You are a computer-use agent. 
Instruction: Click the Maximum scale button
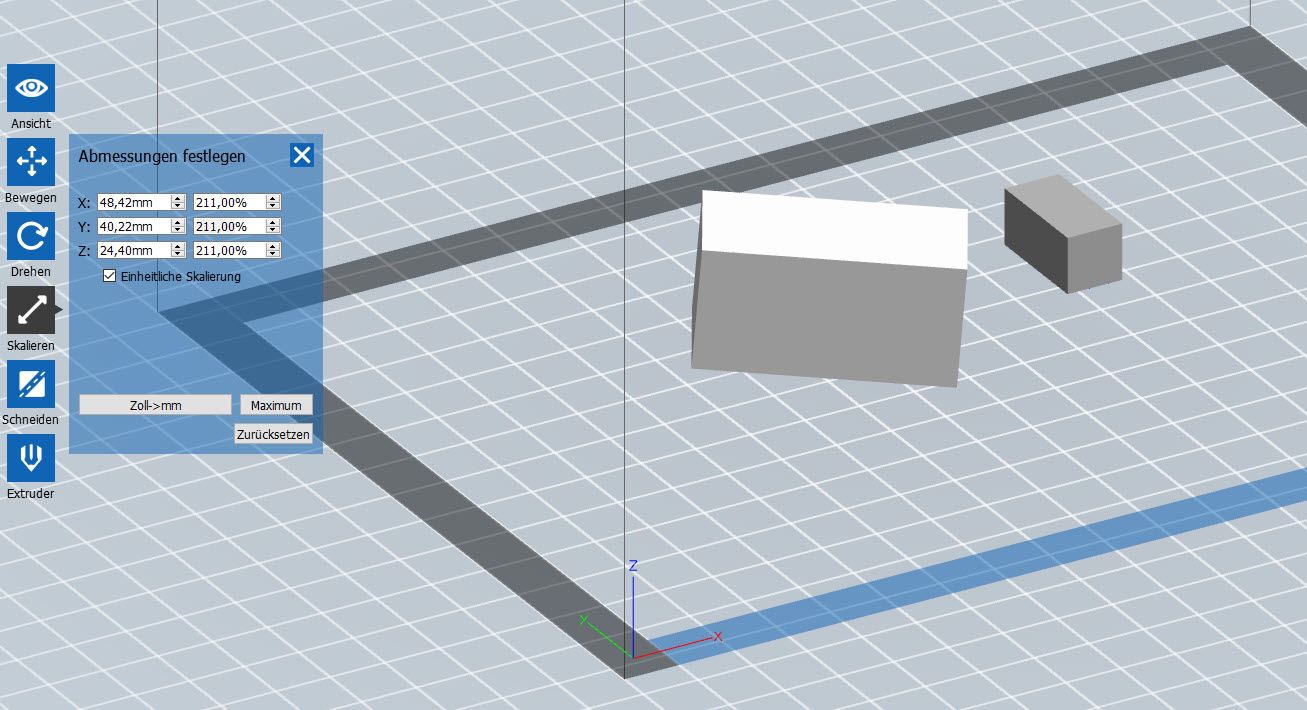(x=276, y=405)
